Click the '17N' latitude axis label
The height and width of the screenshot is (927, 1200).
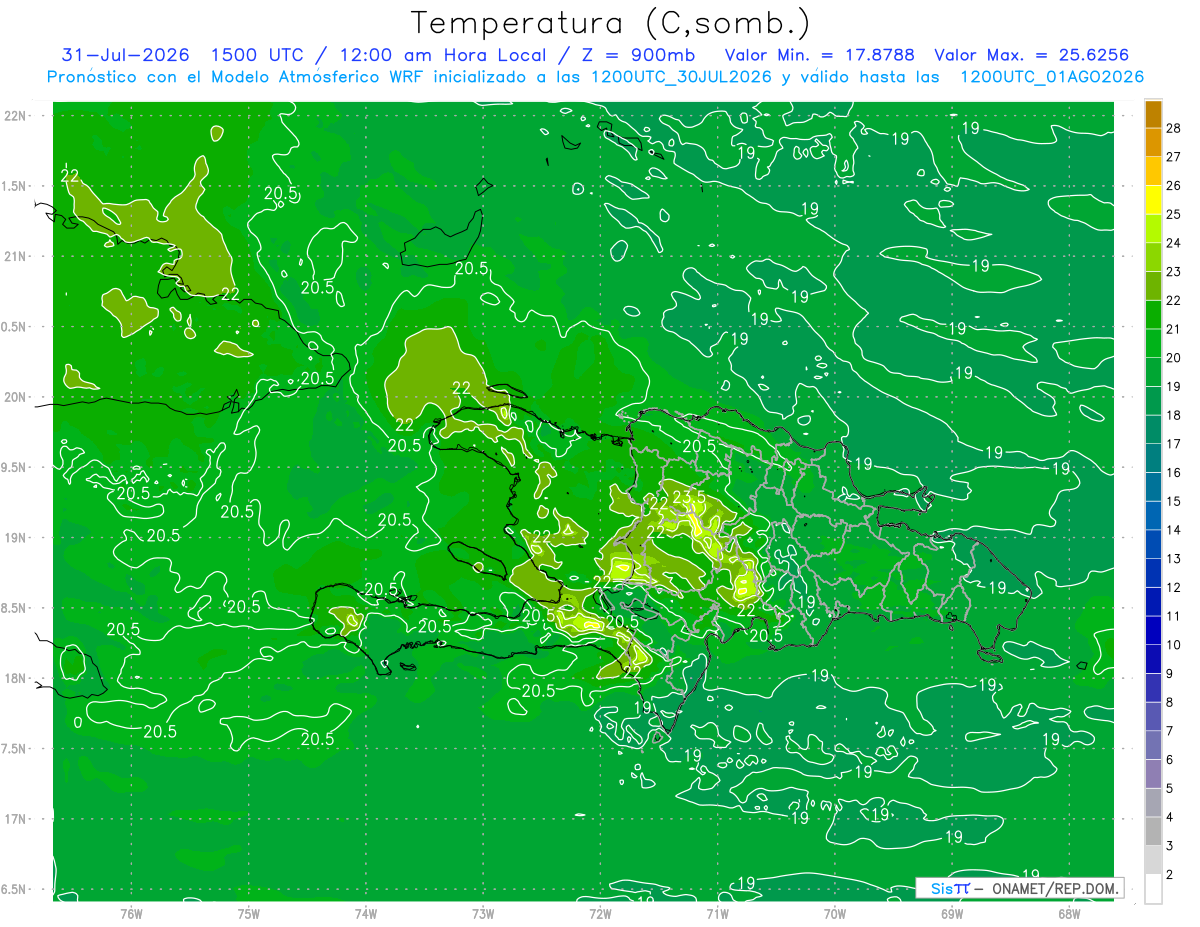point(15,819)
